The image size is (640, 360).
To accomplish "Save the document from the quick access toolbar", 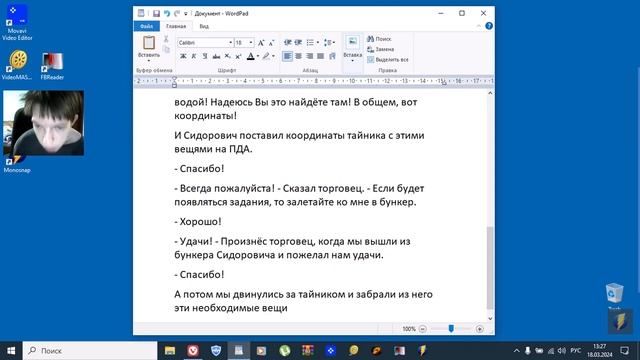I will [156, 13].
